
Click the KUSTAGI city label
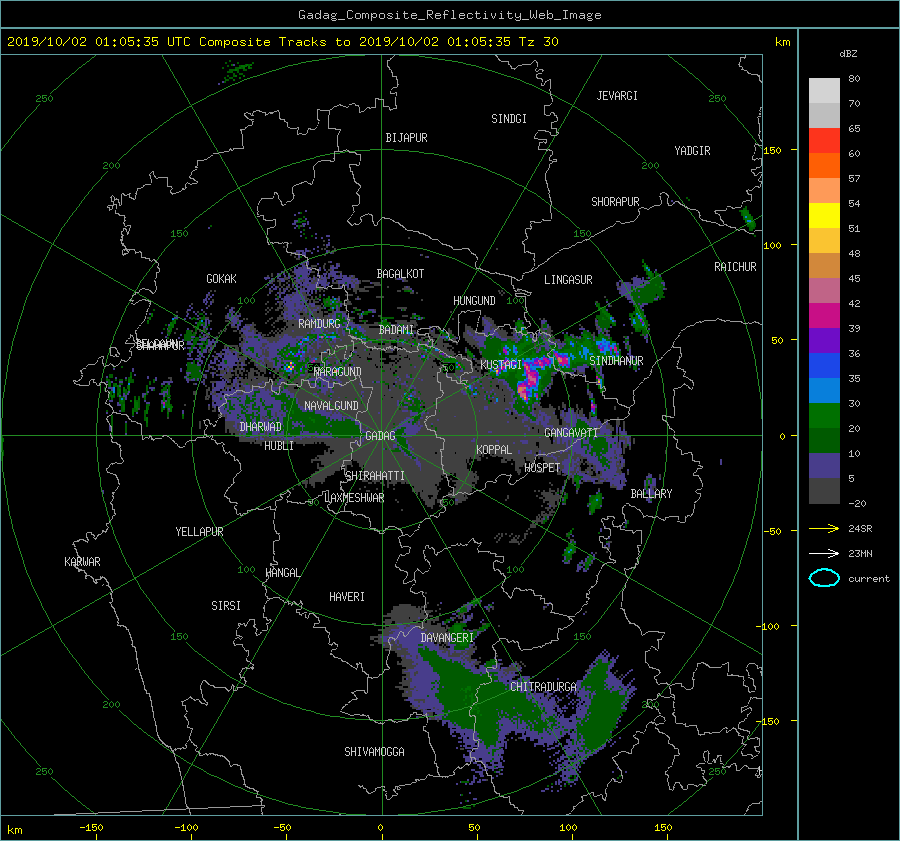[501, 365]
